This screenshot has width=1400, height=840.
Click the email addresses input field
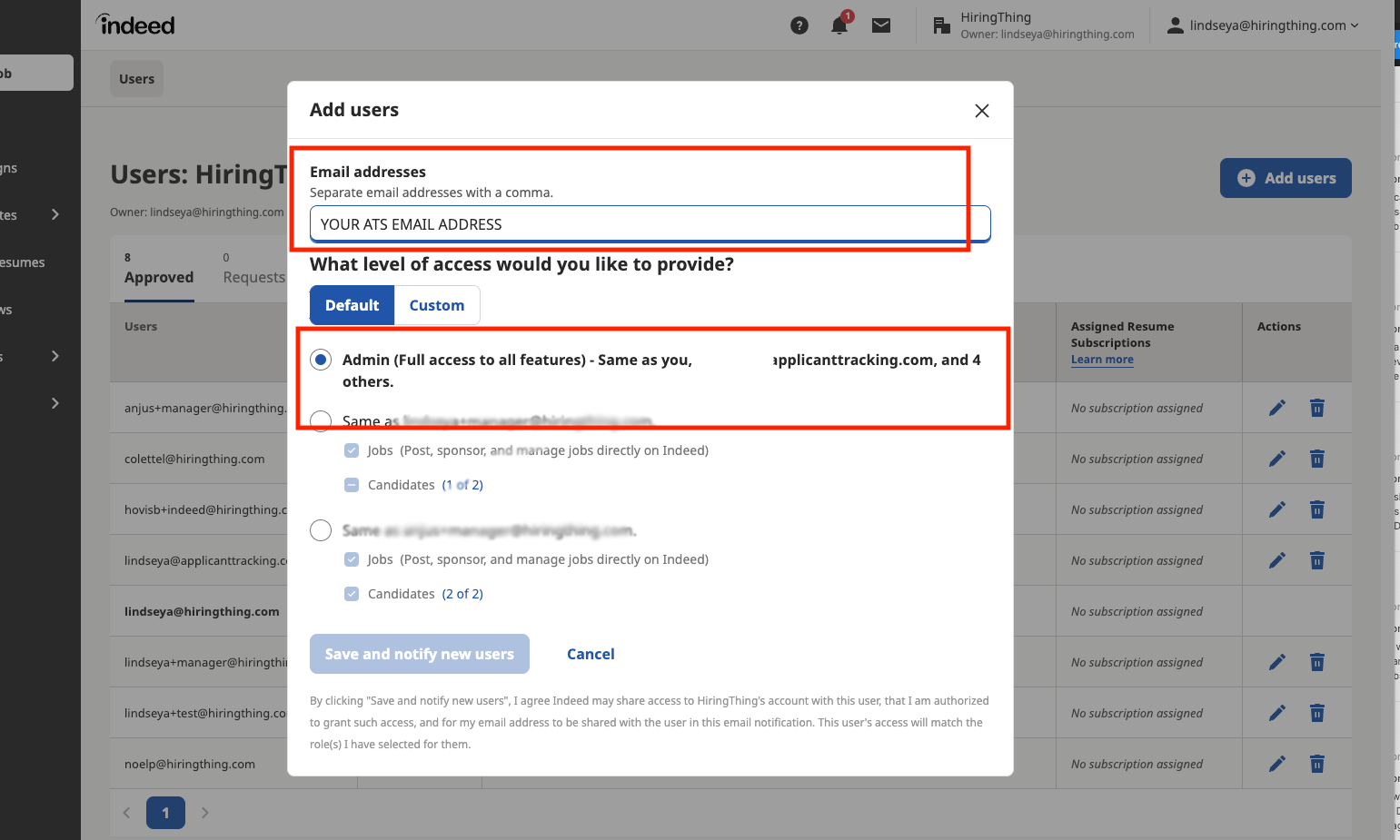coord(650,224)
